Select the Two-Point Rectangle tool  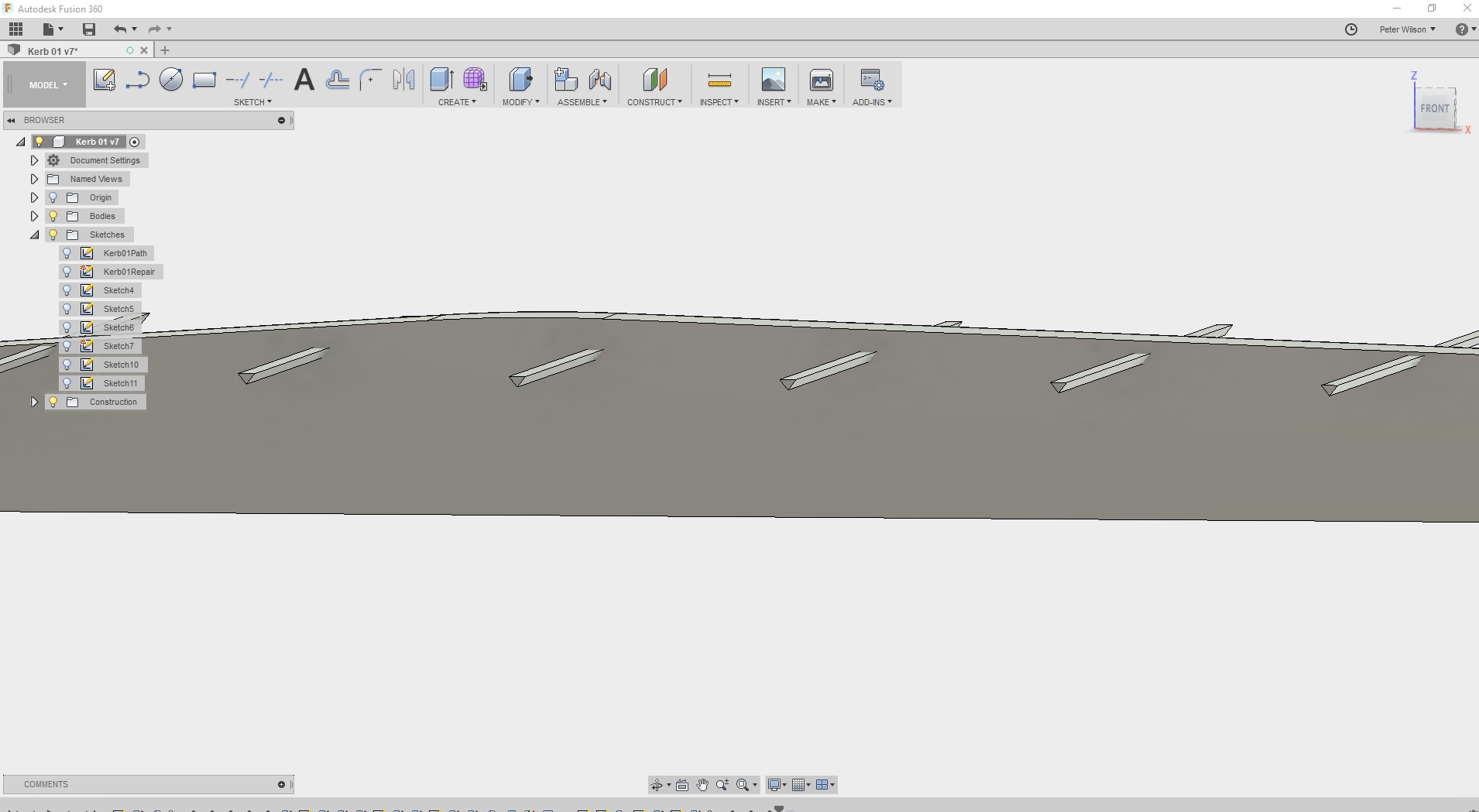coord(204,80)
